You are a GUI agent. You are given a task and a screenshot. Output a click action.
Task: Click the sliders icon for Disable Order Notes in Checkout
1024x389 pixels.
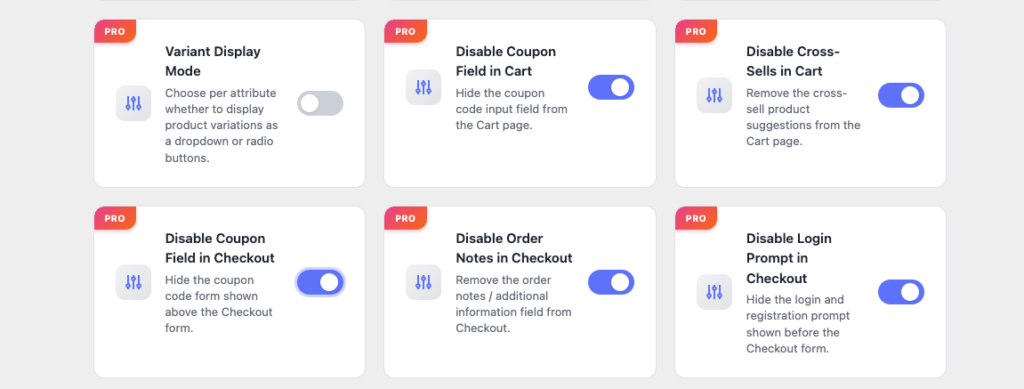pyautogui.click(x=423, y=282)
